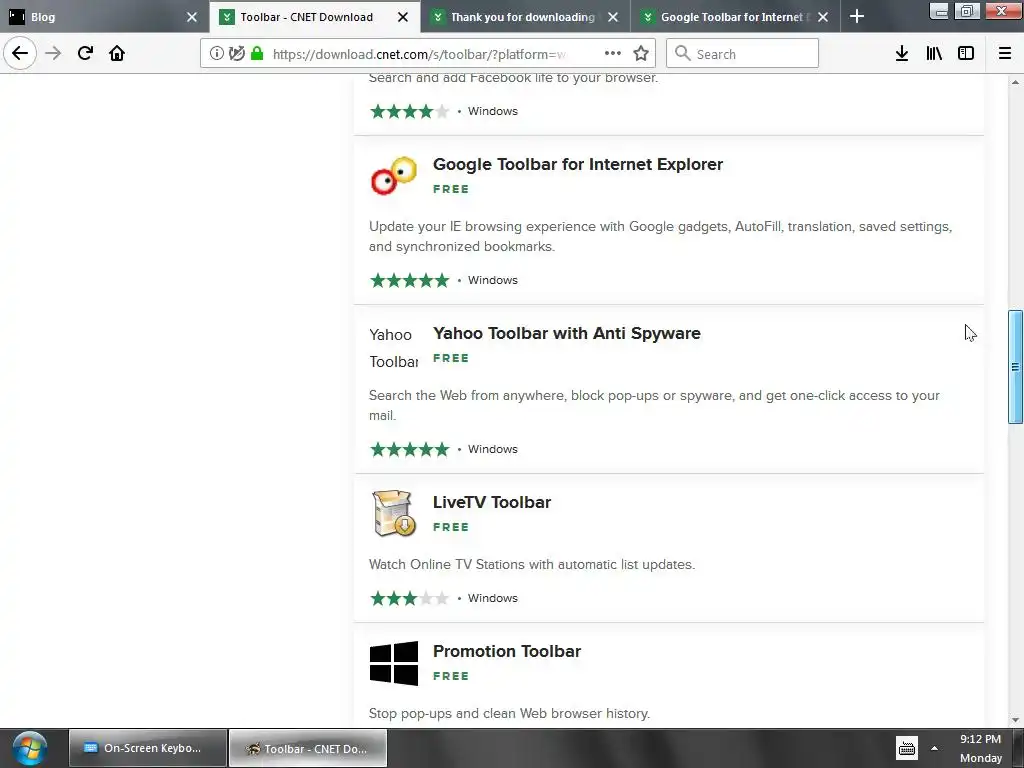Click the scrollbar up arrow
The height and width of the screenshot is (768, 1024).
[x=1015, y=82]
